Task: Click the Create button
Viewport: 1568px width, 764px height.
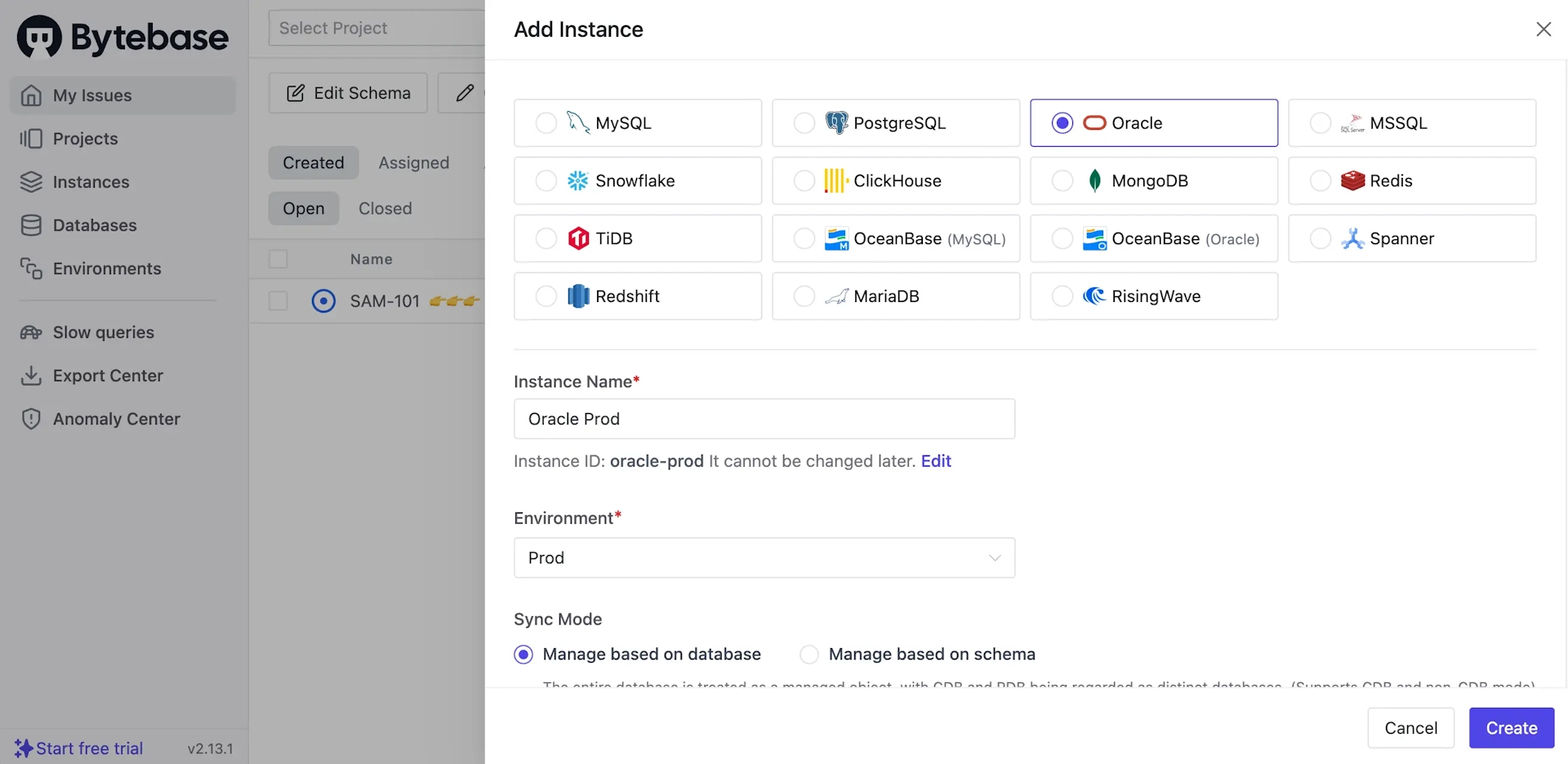Action: click(x=1512, y=728)
